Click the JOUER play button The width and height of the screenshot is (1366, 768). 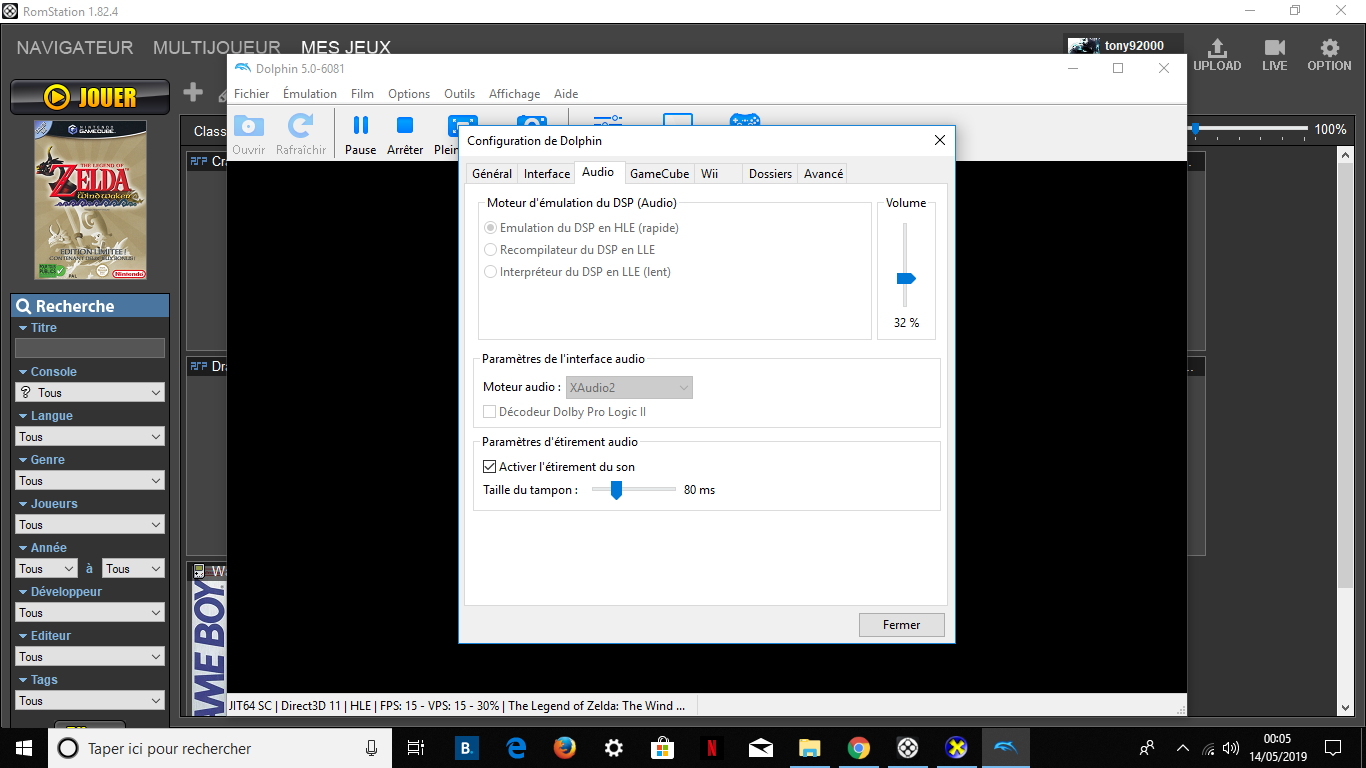tap(89, 97)
